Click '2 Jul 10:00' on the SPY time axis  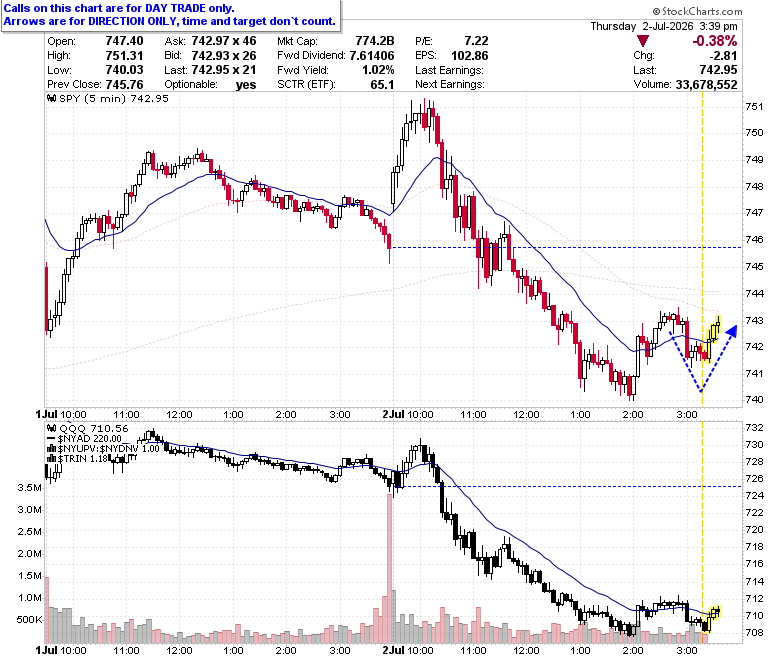coord(408,414)
